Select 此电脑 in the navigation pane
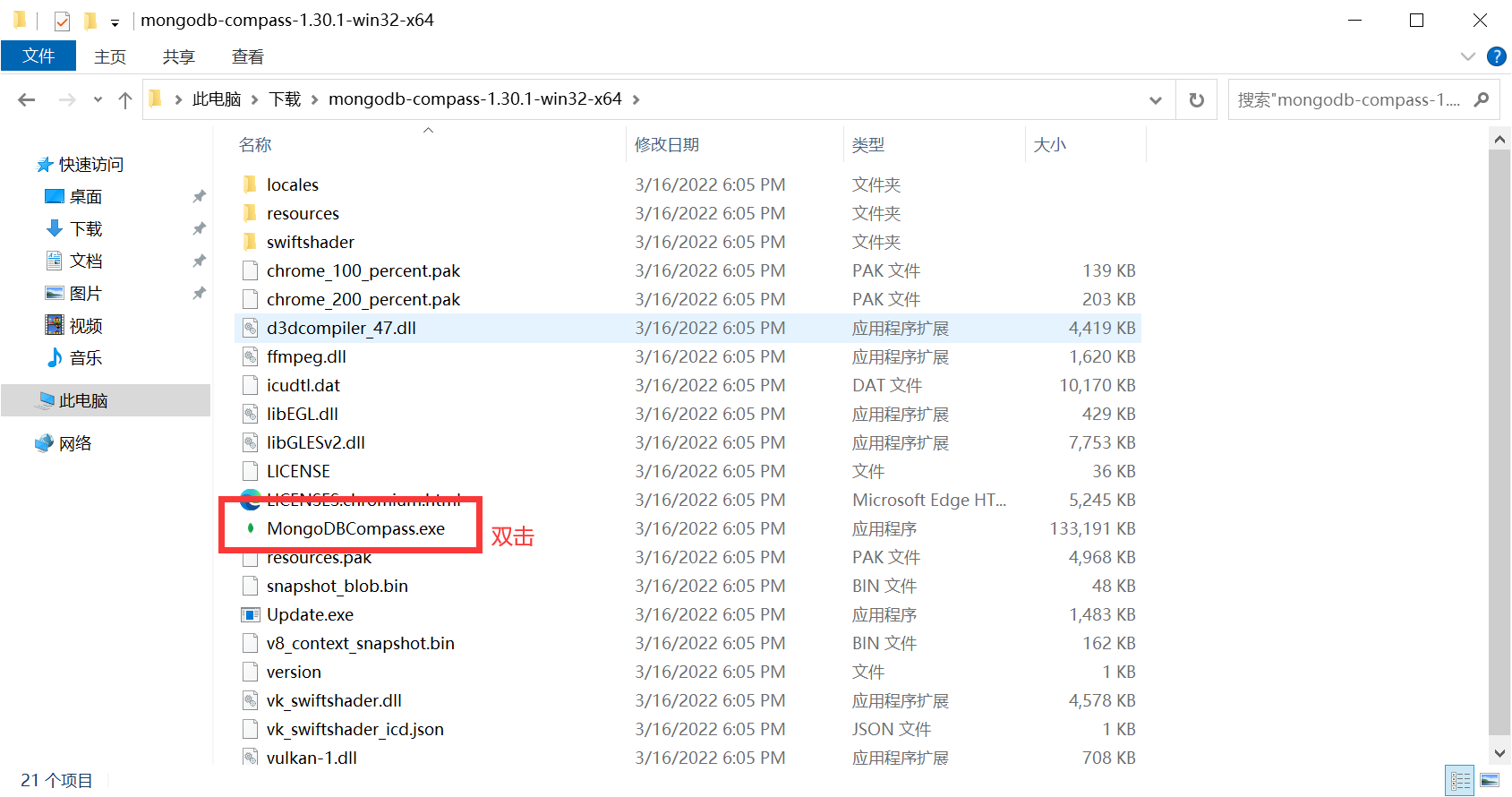The width and height of the screenshot is (1512, 797). pyautogui.click(x=83, y=401)
